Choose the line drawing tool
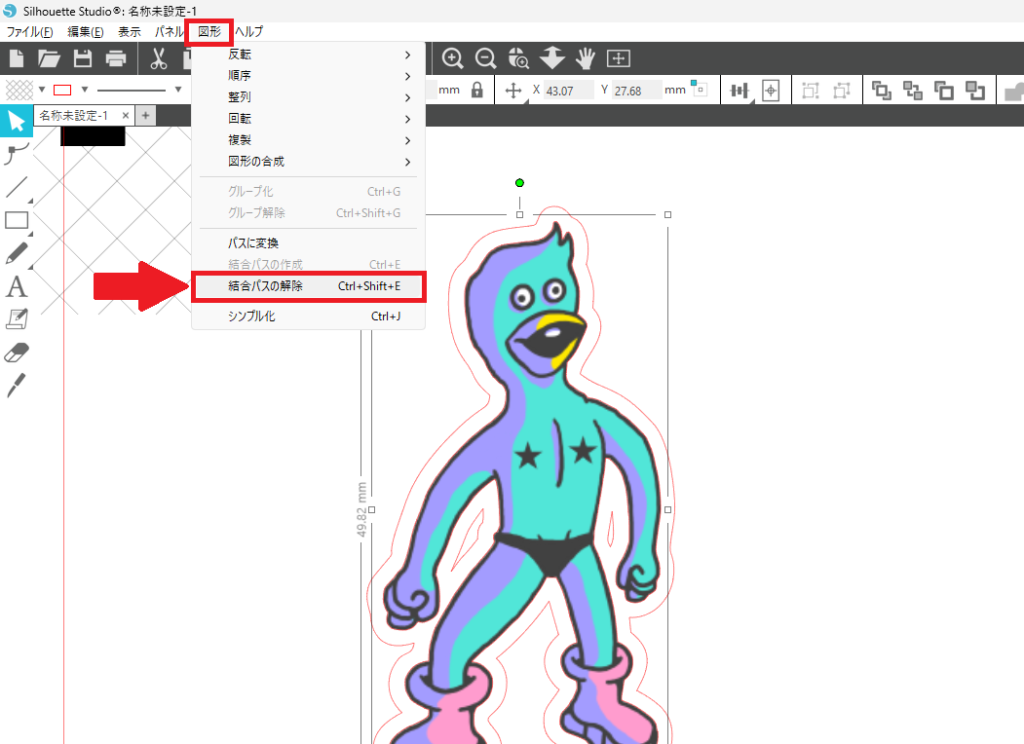Viewport: 1024px width, 744px height. click(16, 187)
